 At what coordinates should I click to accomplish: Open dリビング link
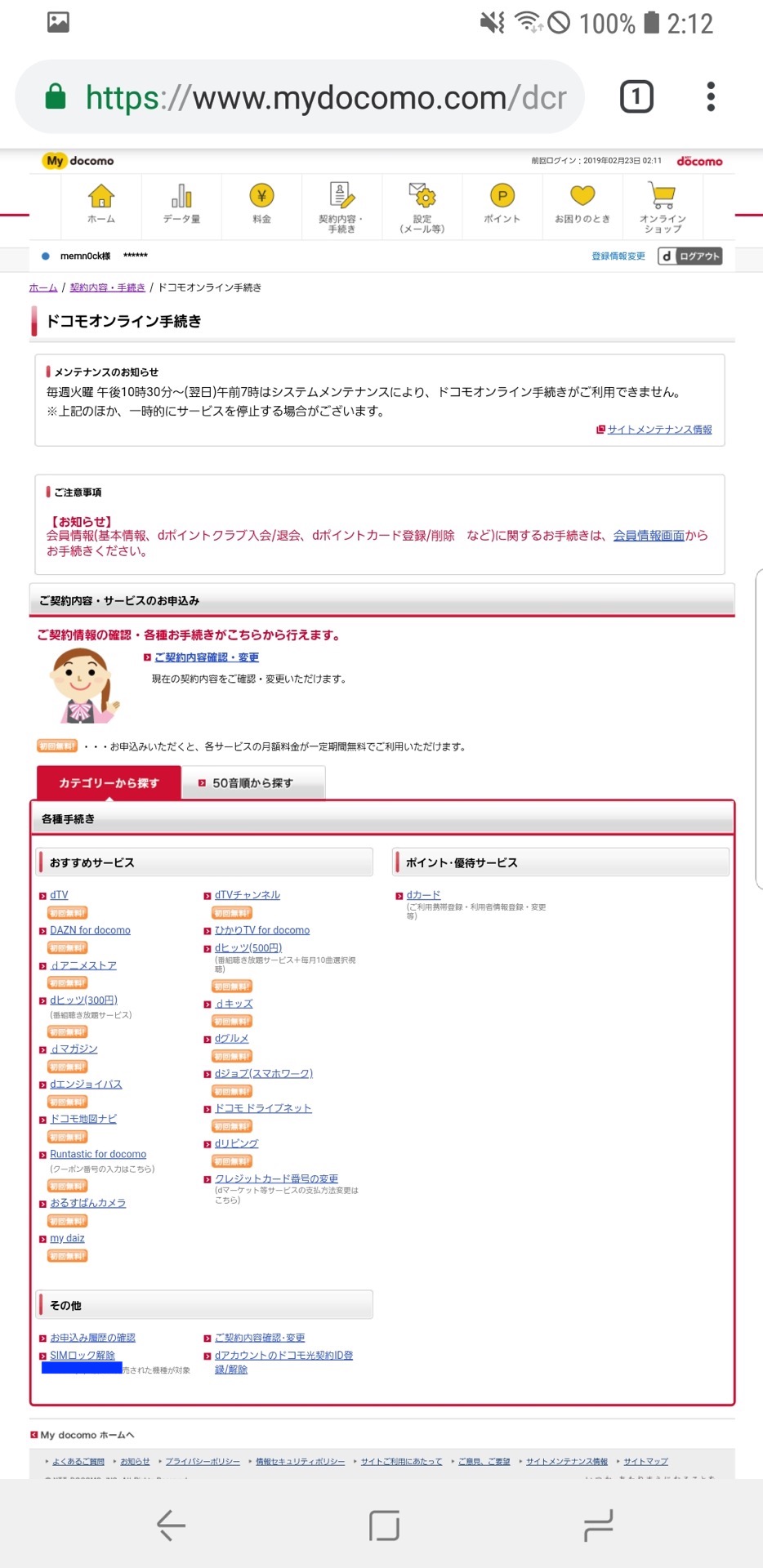tap(237, 1143)
